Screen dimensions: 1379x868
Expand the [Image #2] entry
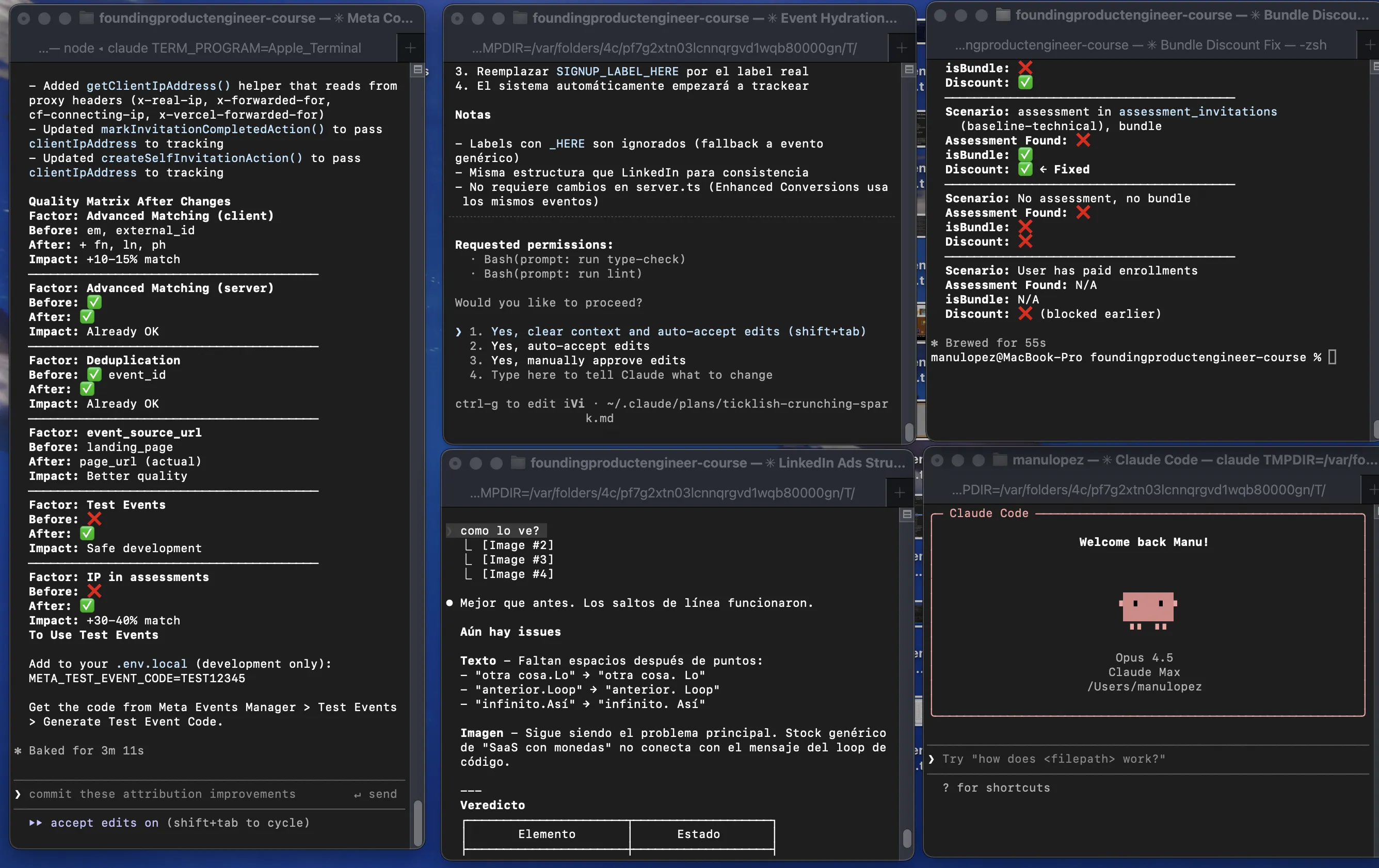coord(517,544)
